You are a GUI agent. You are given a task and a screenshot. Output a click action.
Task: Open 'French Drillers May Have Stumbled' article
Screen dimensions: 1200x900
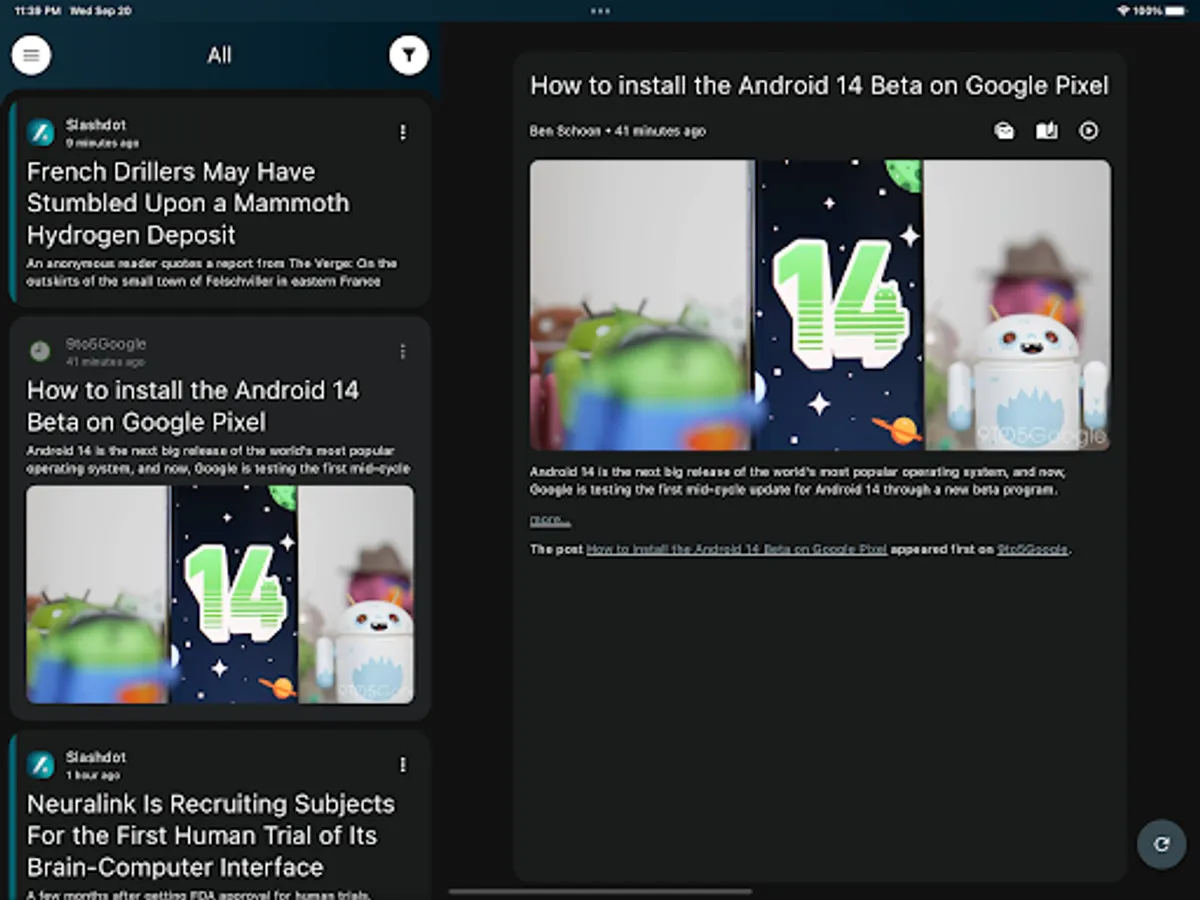[x=188, y=203]
